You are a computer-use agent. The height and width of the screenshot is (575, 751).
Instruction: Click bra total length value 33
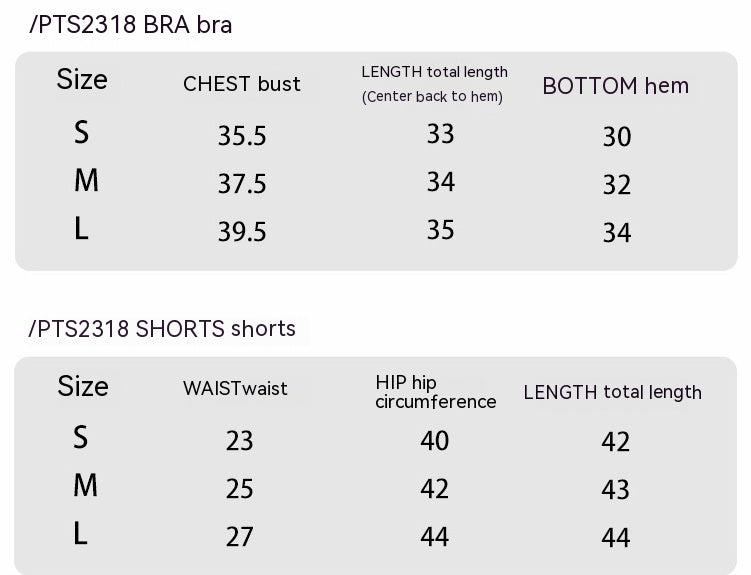[440, 134]
